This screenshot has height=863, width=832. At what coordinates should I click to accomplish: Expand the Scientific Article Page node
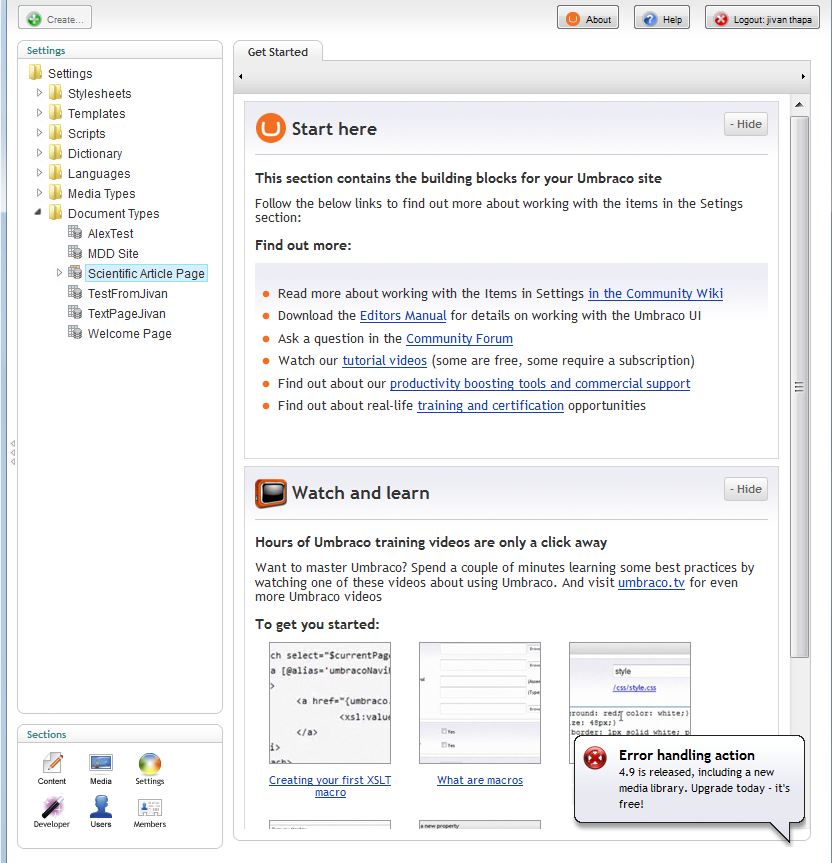coord(59,272)
